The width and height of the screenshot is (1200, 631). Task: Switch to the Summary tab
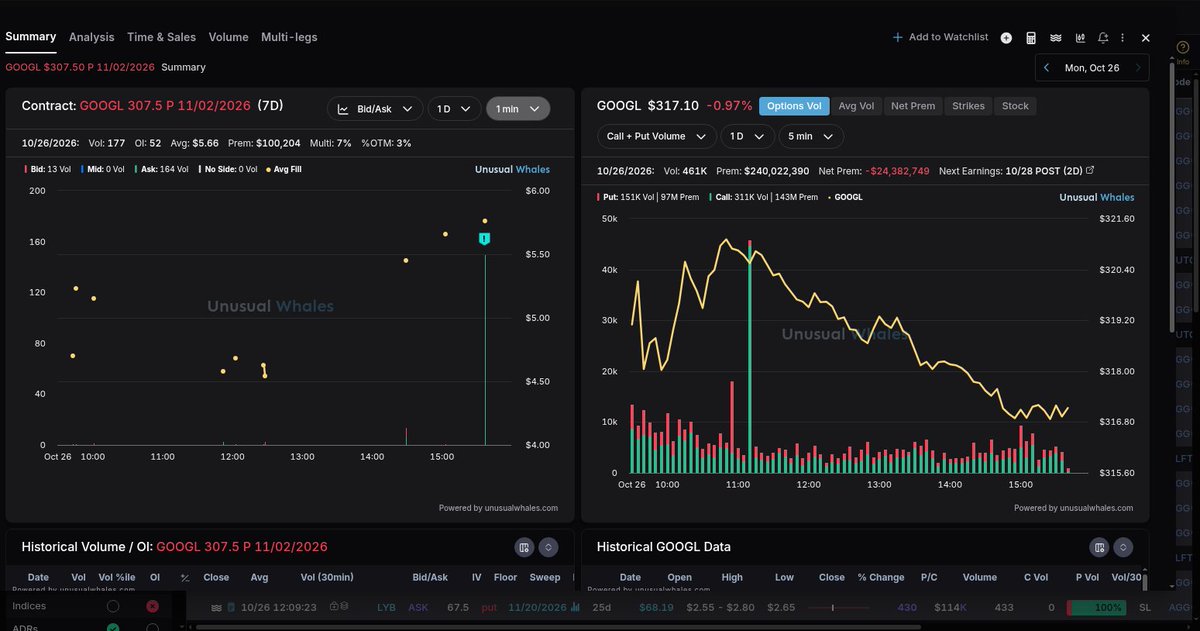(x=31, y=37)
